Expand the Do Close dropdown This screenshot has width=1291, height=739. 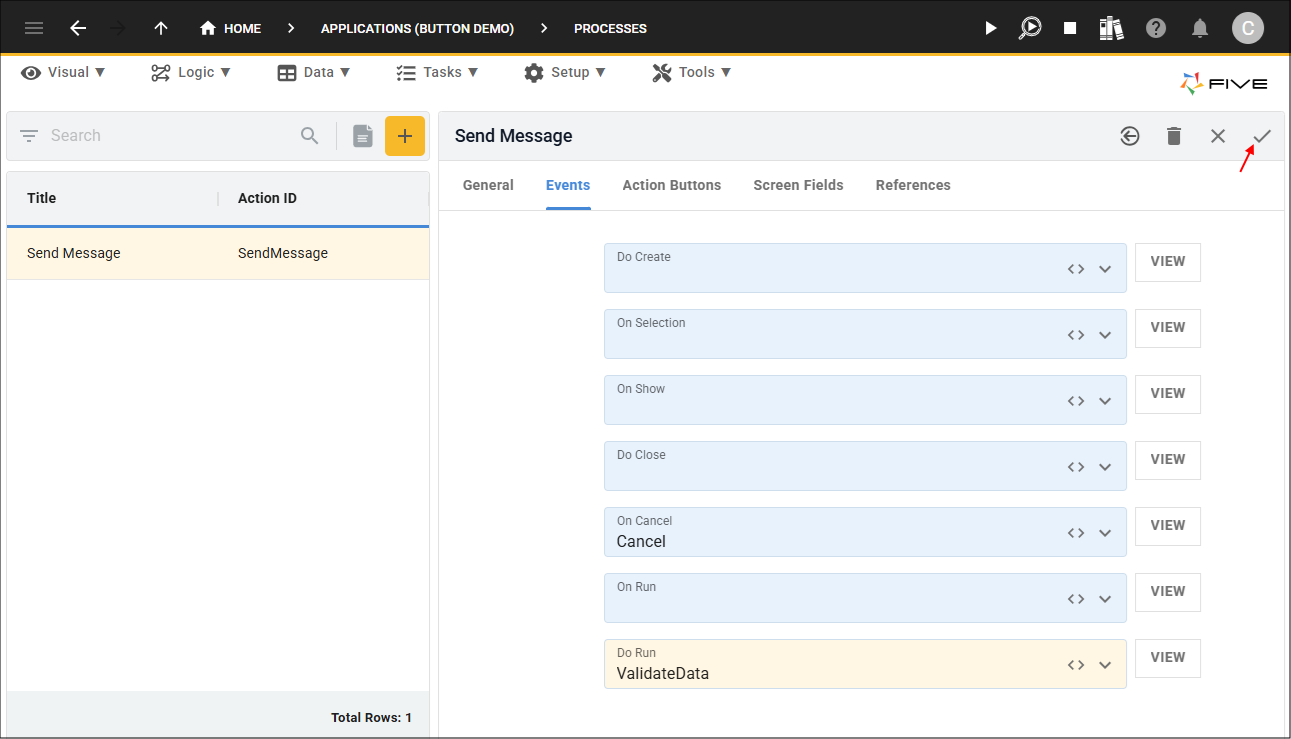tap(1105, 467)
